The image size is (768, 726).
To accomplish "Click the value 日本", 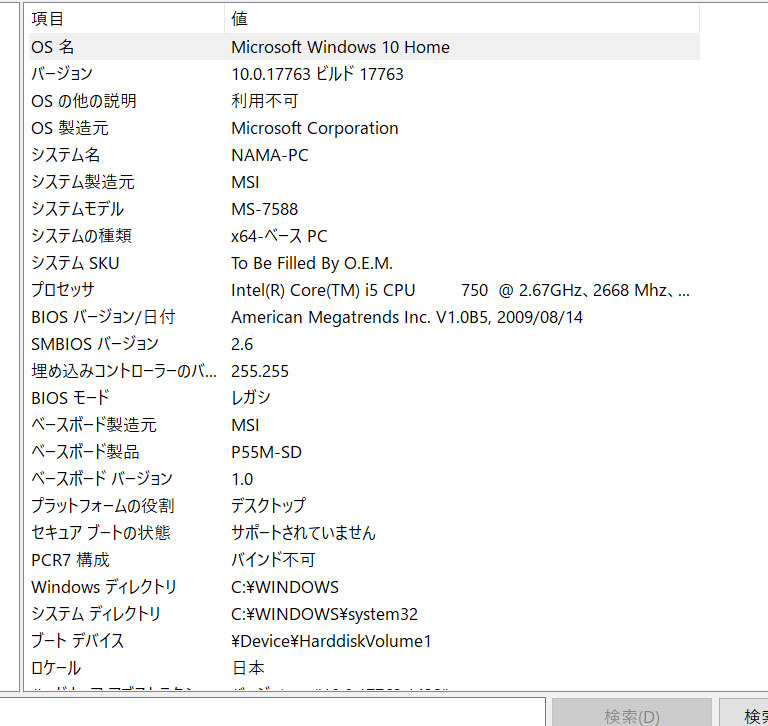I will (248, 668).
